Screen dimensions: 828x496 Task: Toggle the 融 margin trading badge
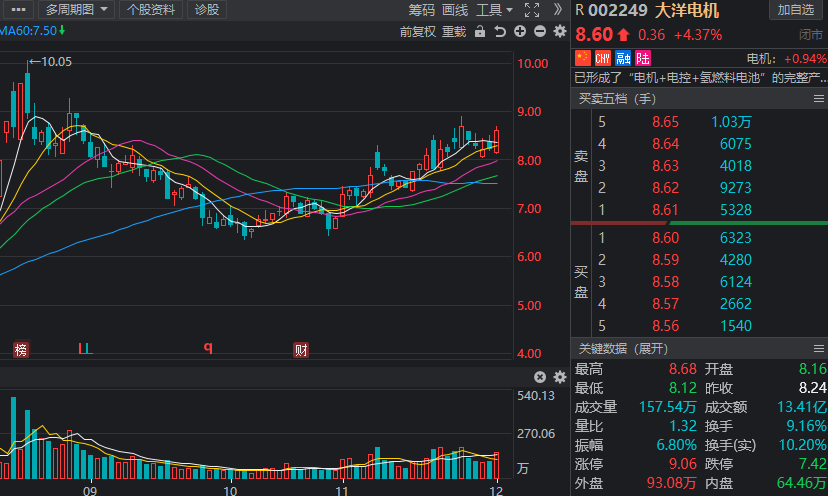[x=622, y=59]
